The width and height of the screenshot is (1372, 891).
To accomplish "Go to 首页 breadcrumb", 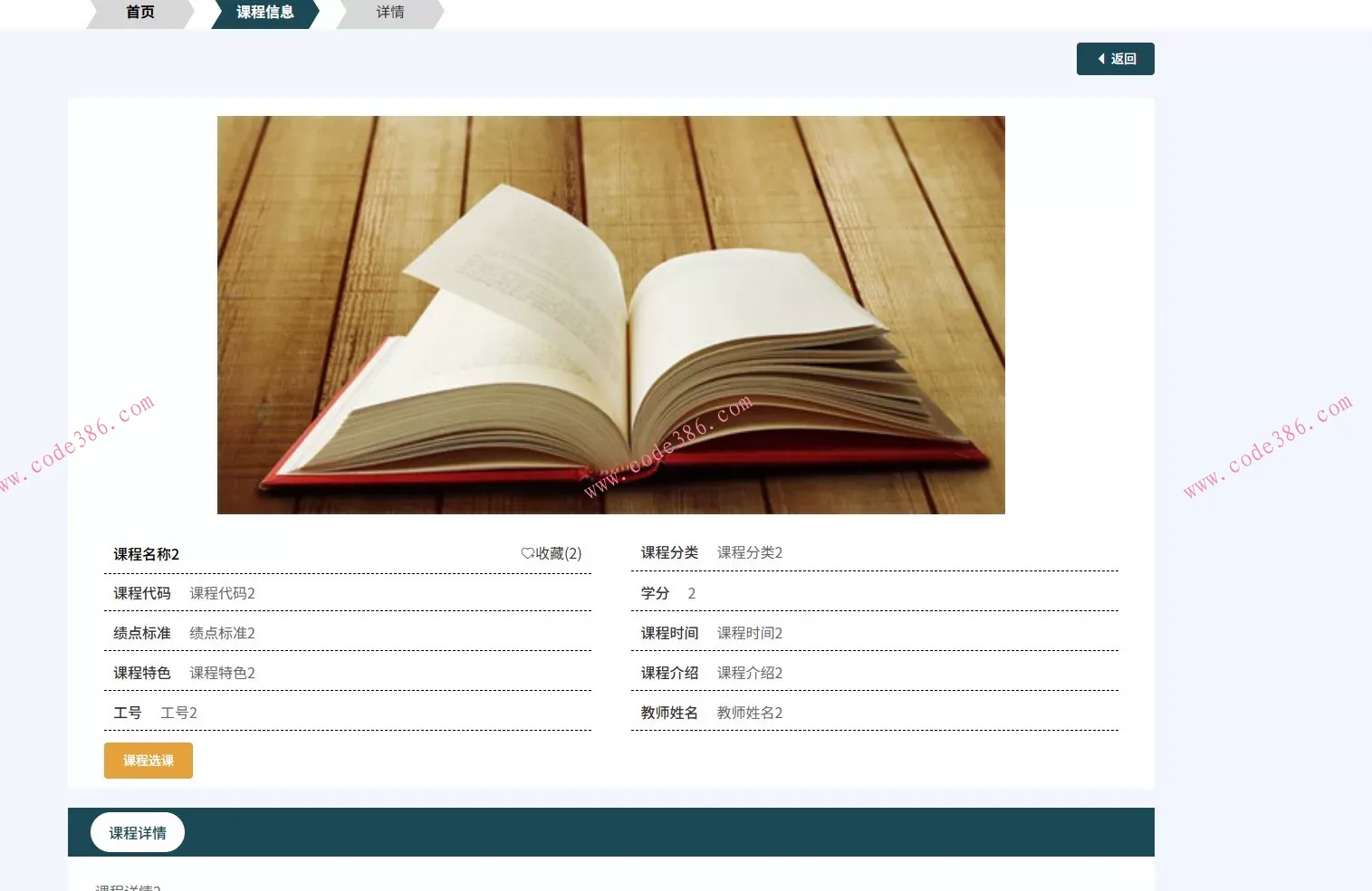I will [140, 13].
